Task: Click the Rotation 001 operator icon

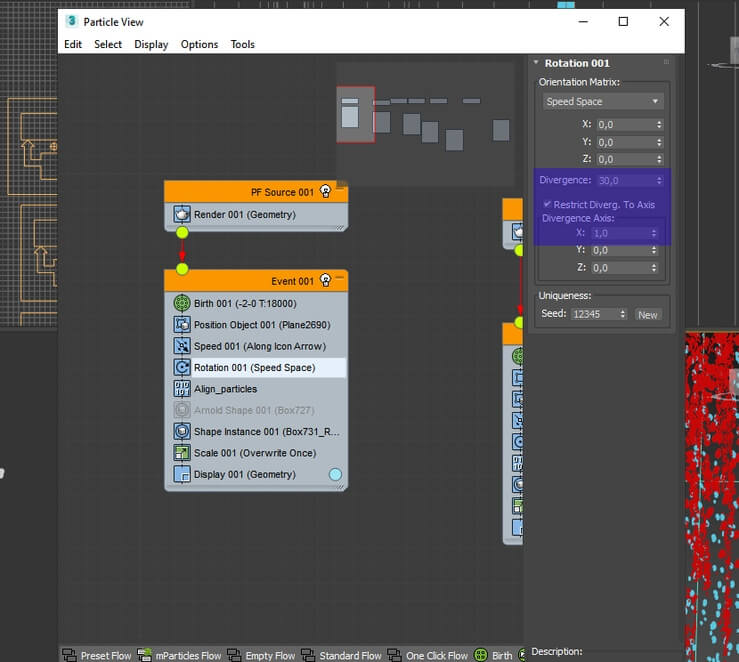Action: (x=182, y=367)
